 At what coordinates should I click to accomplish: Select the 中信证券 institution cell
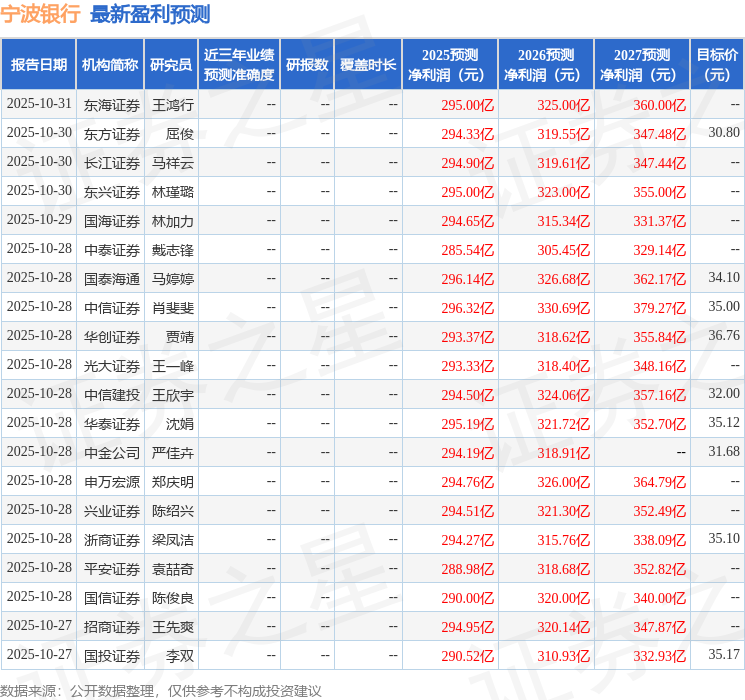[112, 308]
